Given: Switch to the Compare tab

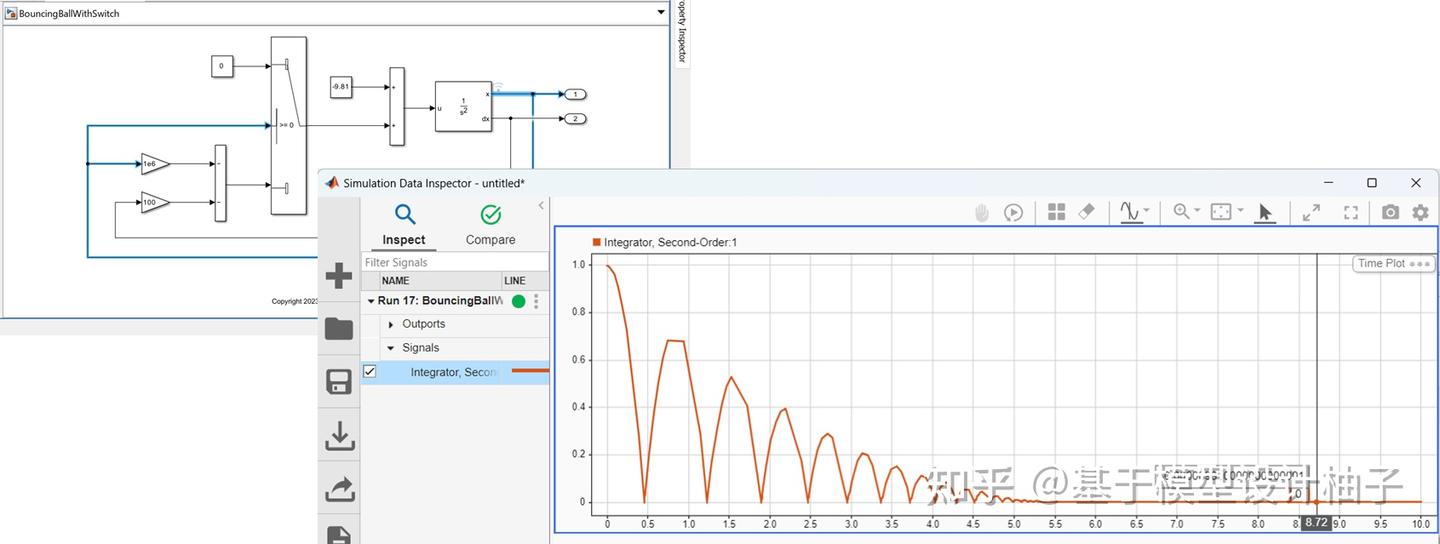Looking at the screenshot, I should coord(490,226).
